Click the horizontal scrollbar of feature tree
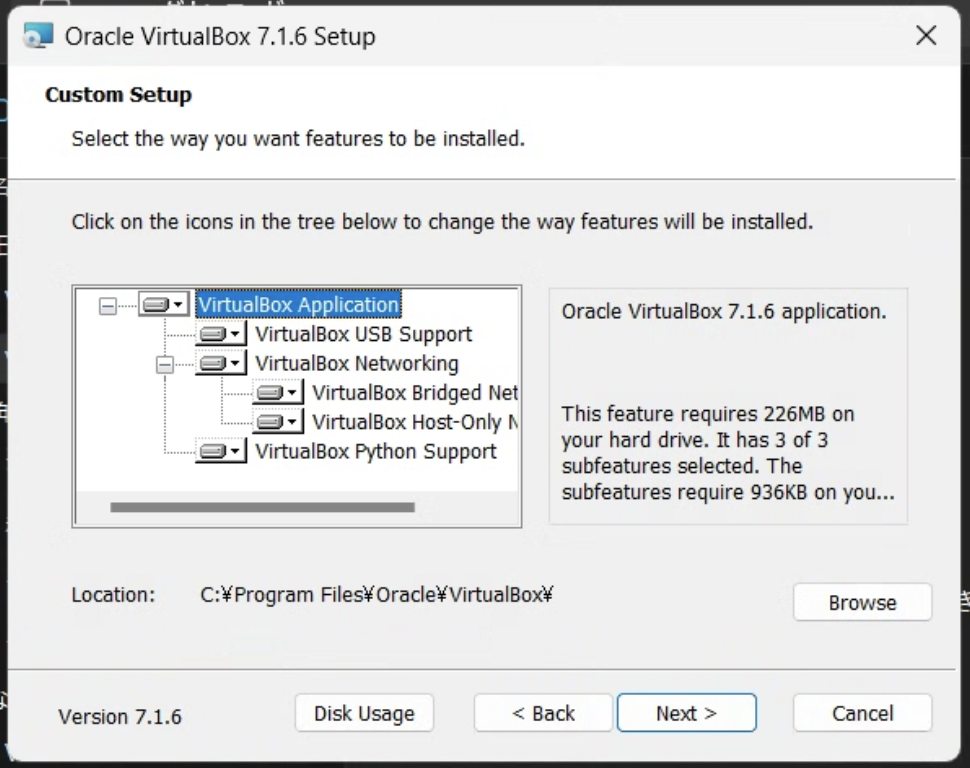 click(262, 507)
